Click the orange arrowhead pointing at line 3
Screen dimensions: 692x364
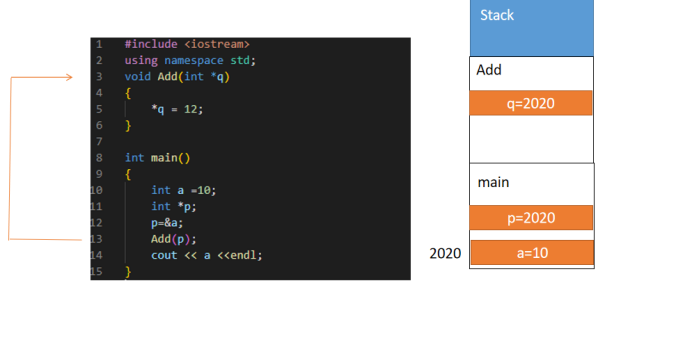pos(68,77)
